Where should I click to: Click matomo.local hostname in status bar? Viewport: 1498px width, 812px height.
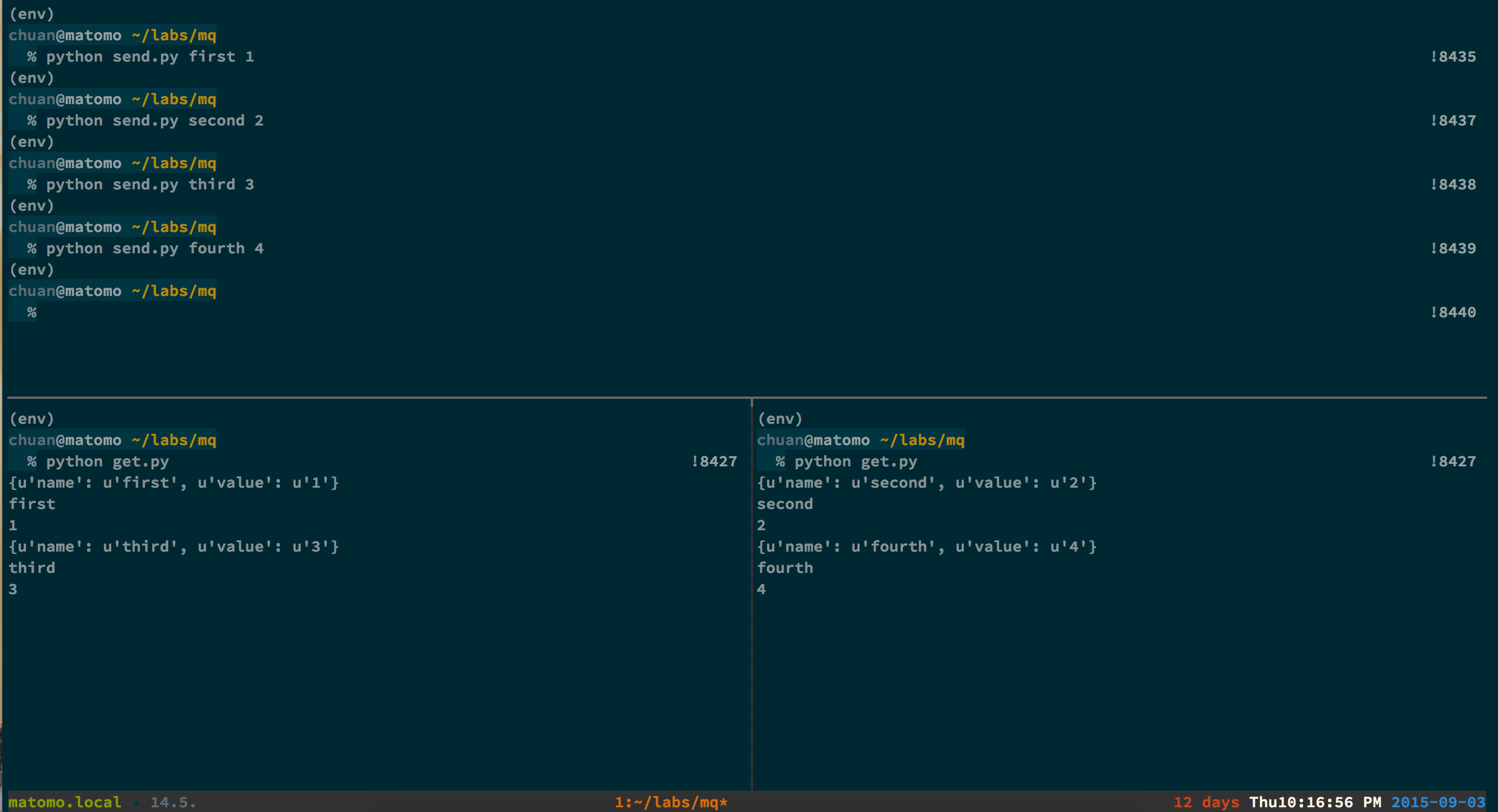coord(65,802)
